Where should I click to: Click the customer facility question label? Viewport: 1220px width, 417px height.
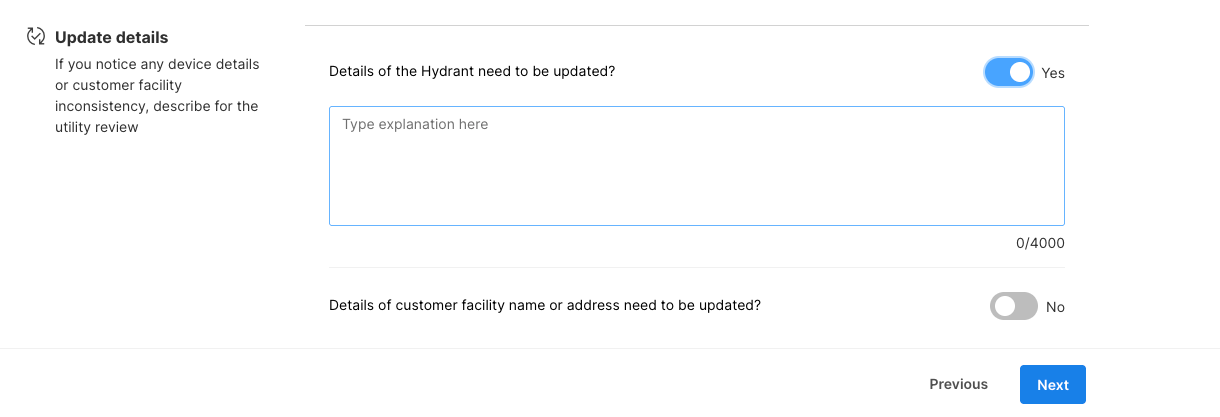pos(545,305)
